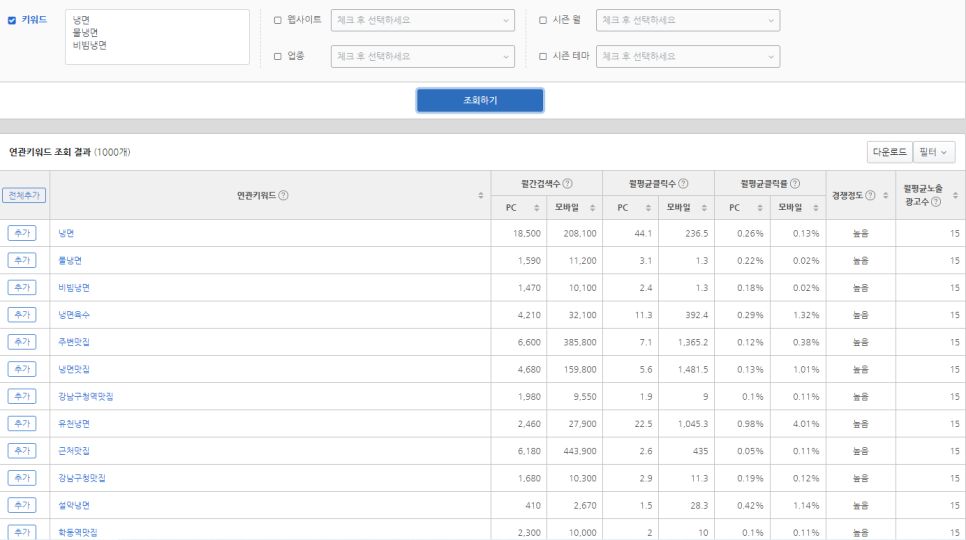Sort 월평균클릭수 PC column

point(648,208)
